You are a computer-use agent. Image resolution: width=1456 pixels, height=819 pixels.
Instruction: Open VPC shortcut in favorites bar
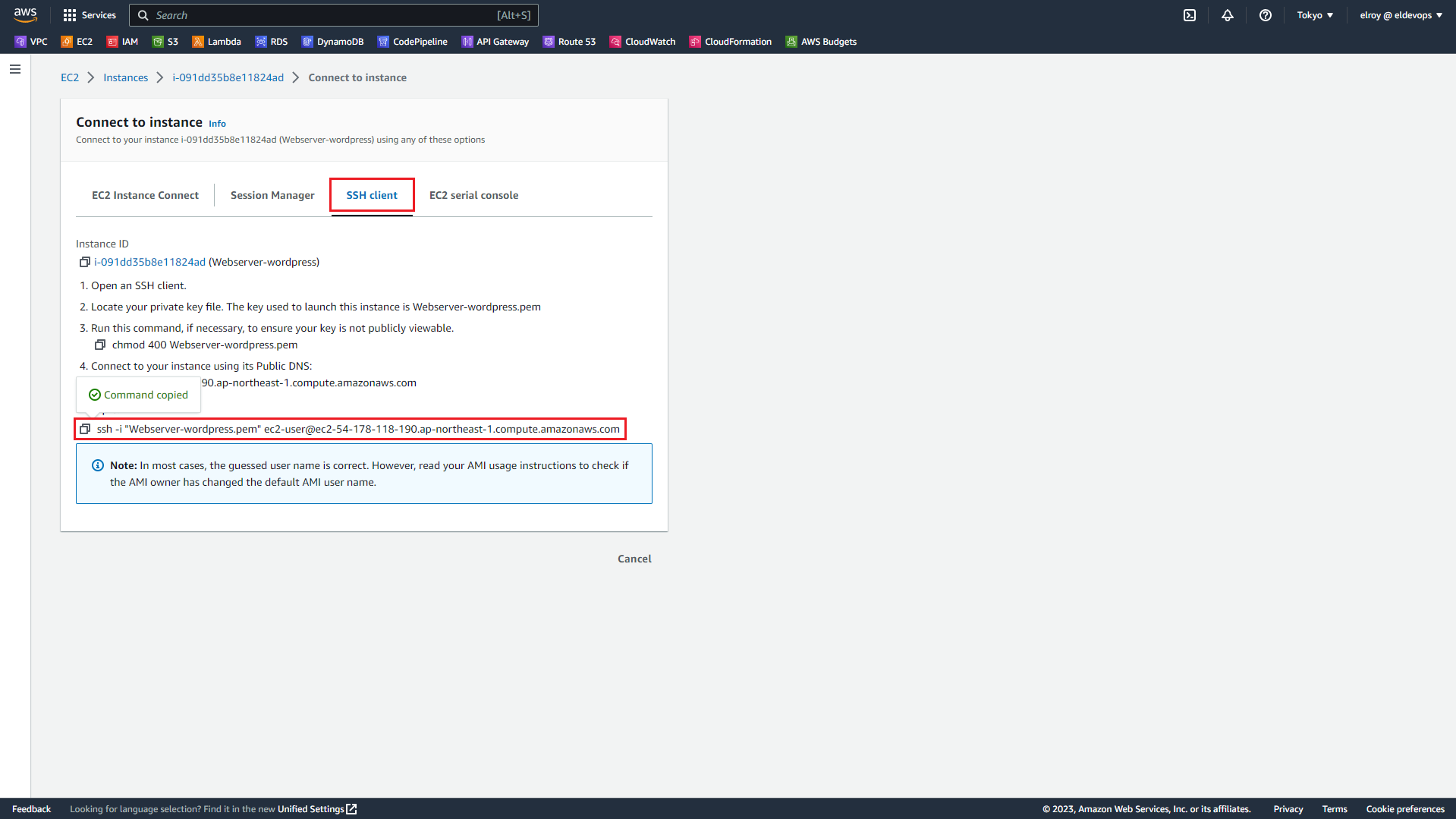tap(31, 42)
